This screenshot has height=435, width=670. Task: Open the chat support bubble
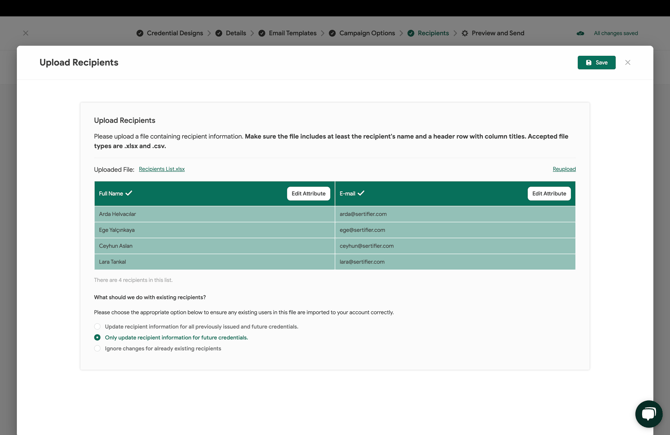649,414
